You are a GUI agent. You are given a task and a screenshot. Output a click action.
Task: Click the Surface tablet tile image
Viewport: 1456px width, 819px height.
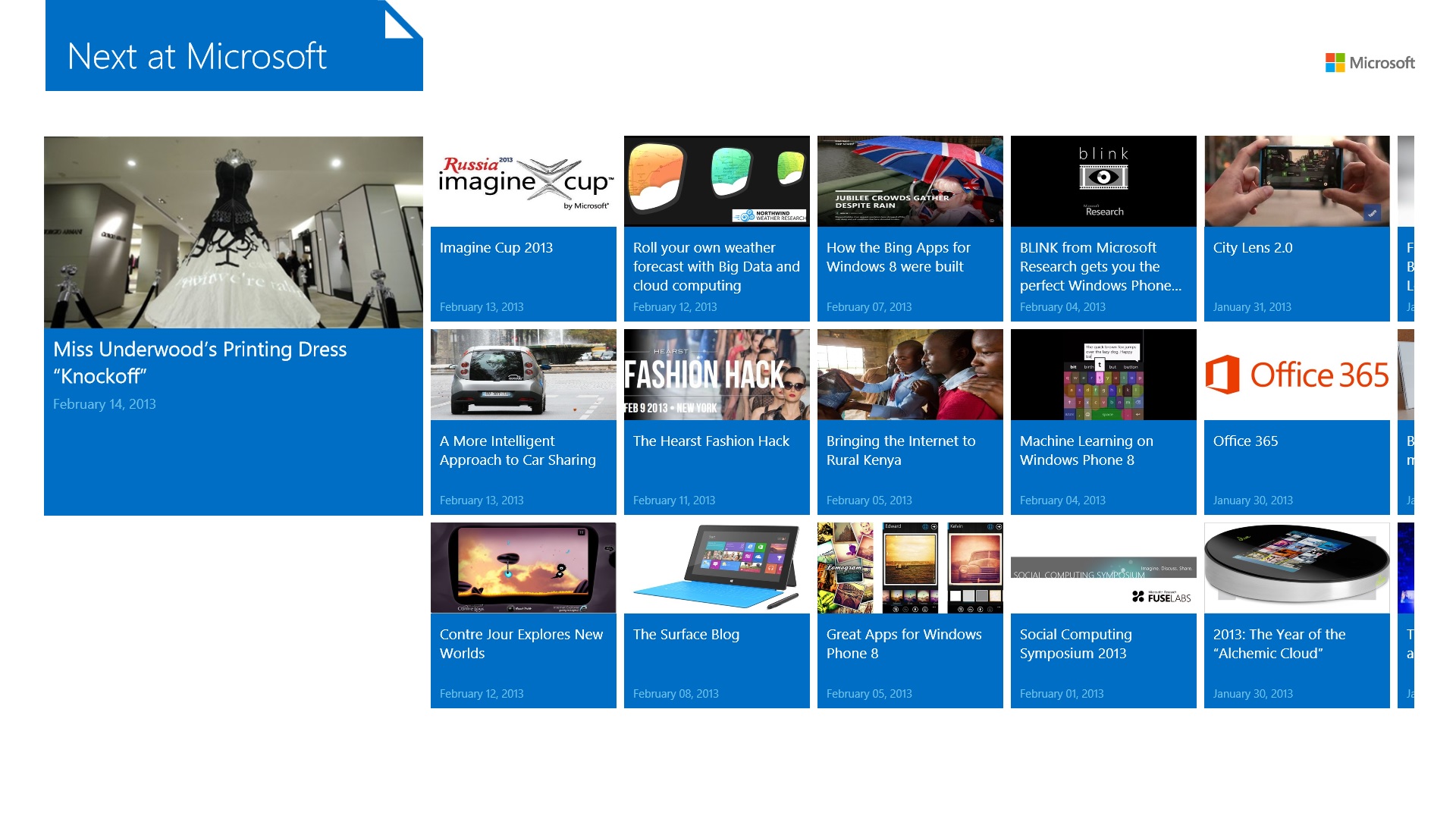tap(717, 567)
